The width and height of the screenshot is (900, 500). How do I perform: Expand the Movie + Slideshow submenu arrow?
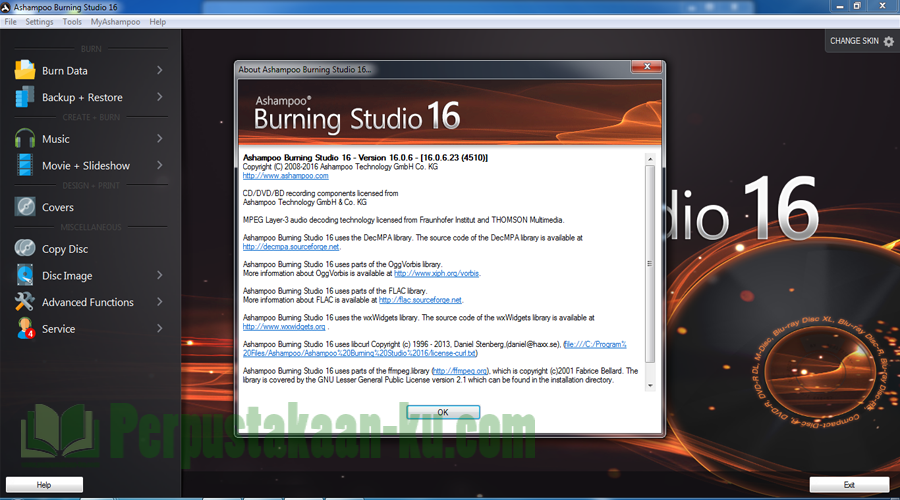coord(160,165)
